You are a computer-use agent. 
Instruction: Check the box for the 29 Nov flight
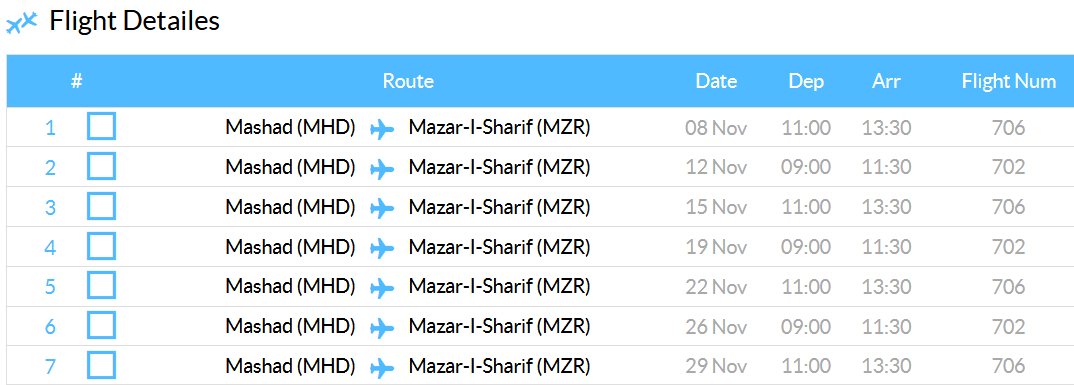click(x=101, y=365)
